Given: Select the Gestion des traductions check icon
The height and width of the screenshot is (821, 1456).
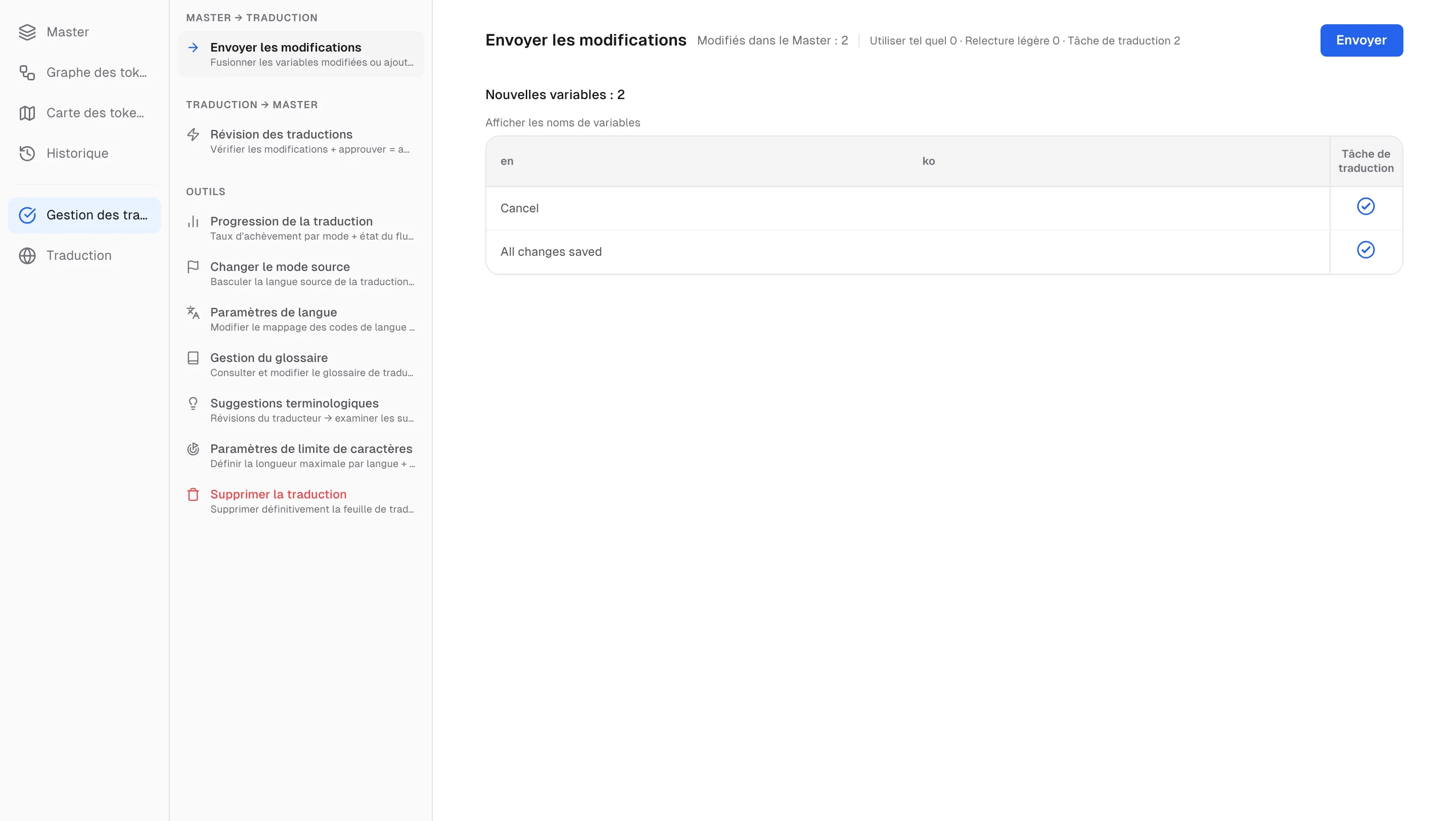Looking at the screenshot, I should point(27,215).
